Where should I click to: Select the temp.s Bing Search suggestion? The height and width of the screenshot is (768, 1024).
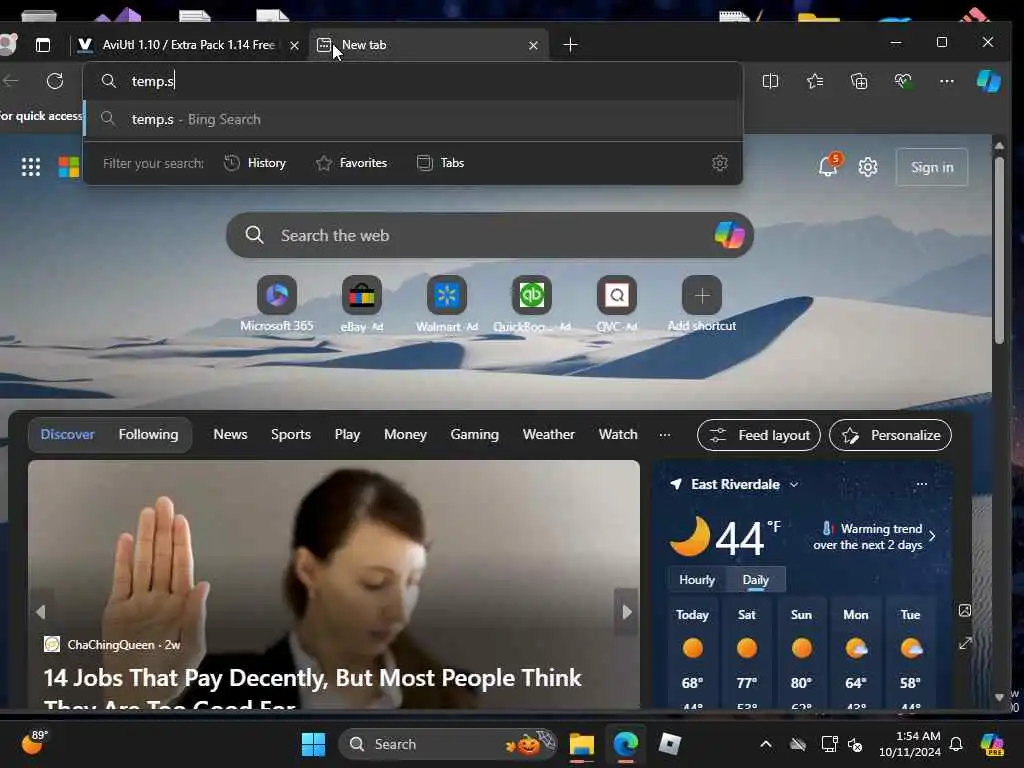pyautogui.click(x=413, y=120)
